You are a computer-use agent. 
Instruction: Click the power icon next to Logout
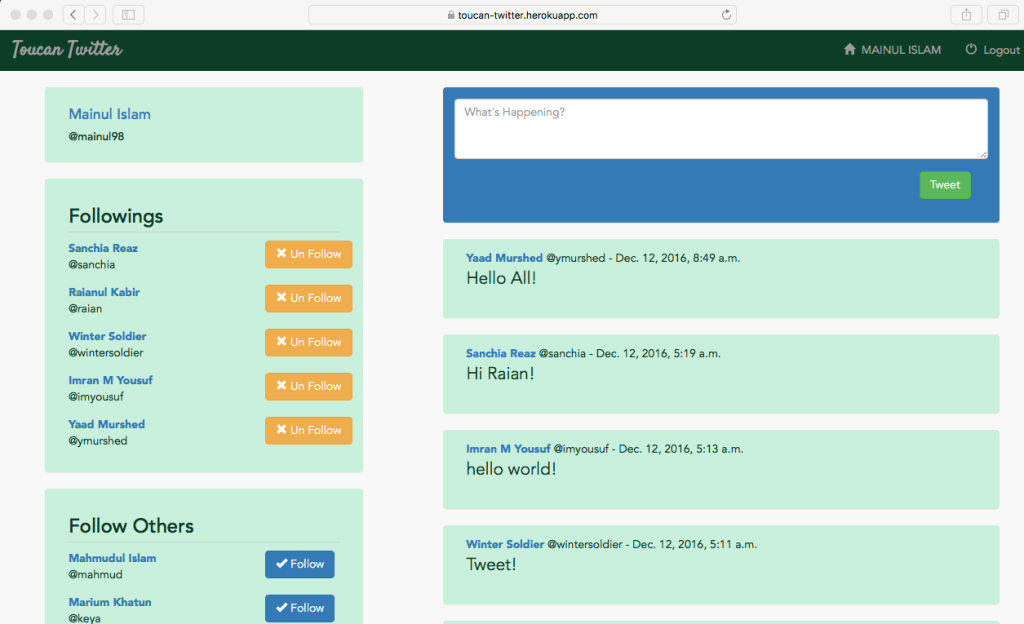pyautogui.click(x=971, y=50)
